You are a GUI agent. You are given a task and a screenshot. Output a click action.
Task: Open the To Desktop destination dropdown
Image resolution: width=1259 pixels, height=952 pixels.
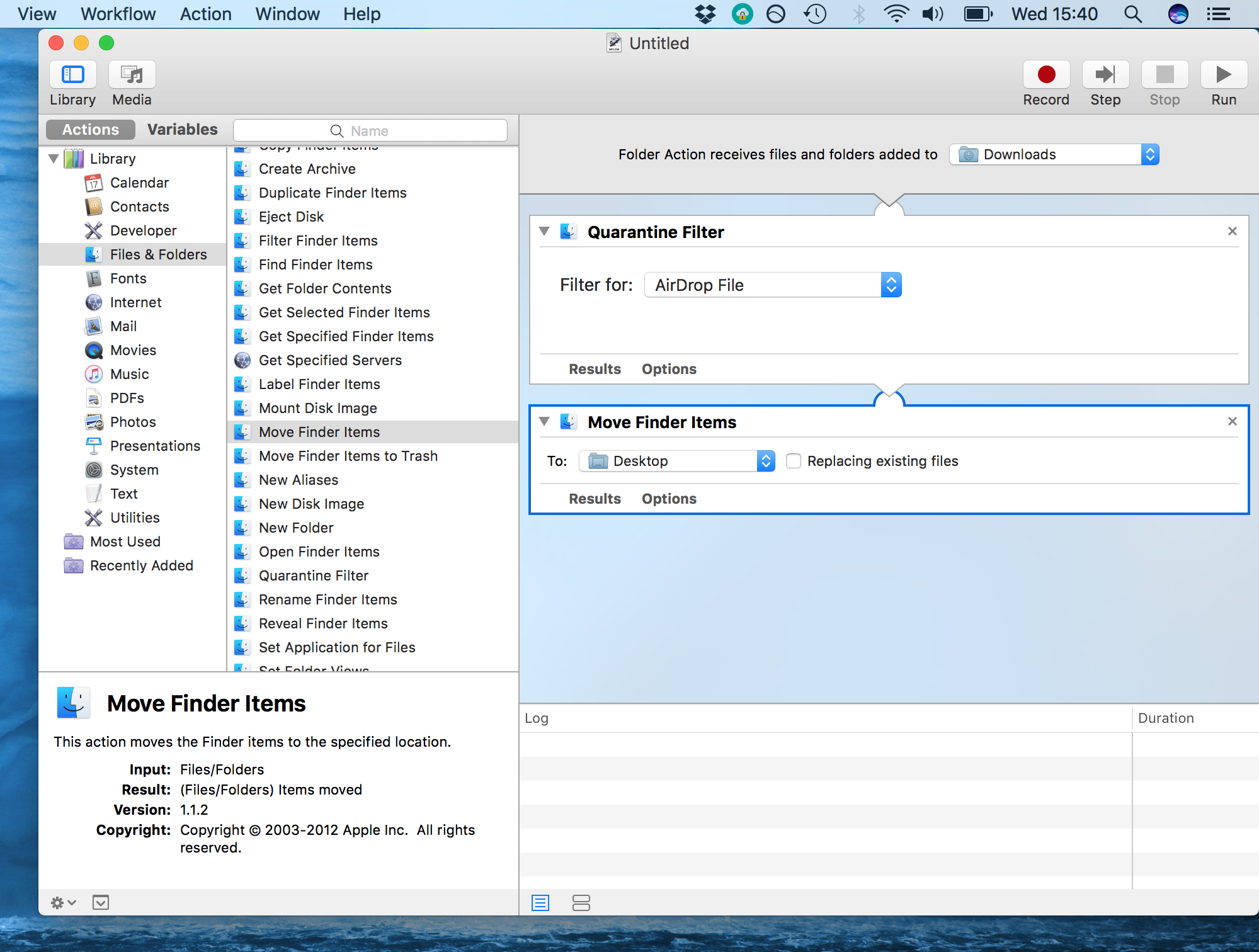[677, 461]
